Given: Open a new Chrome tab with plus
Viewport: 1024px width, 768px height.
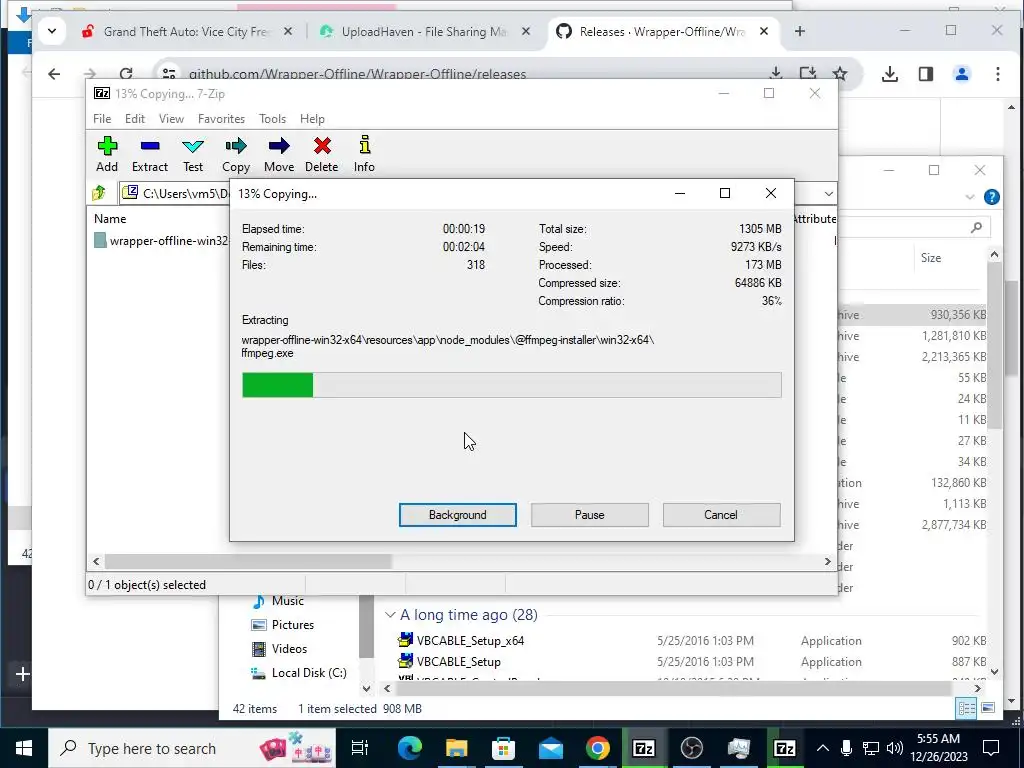Looking at the screenshot, I should (x=799, y=31).
